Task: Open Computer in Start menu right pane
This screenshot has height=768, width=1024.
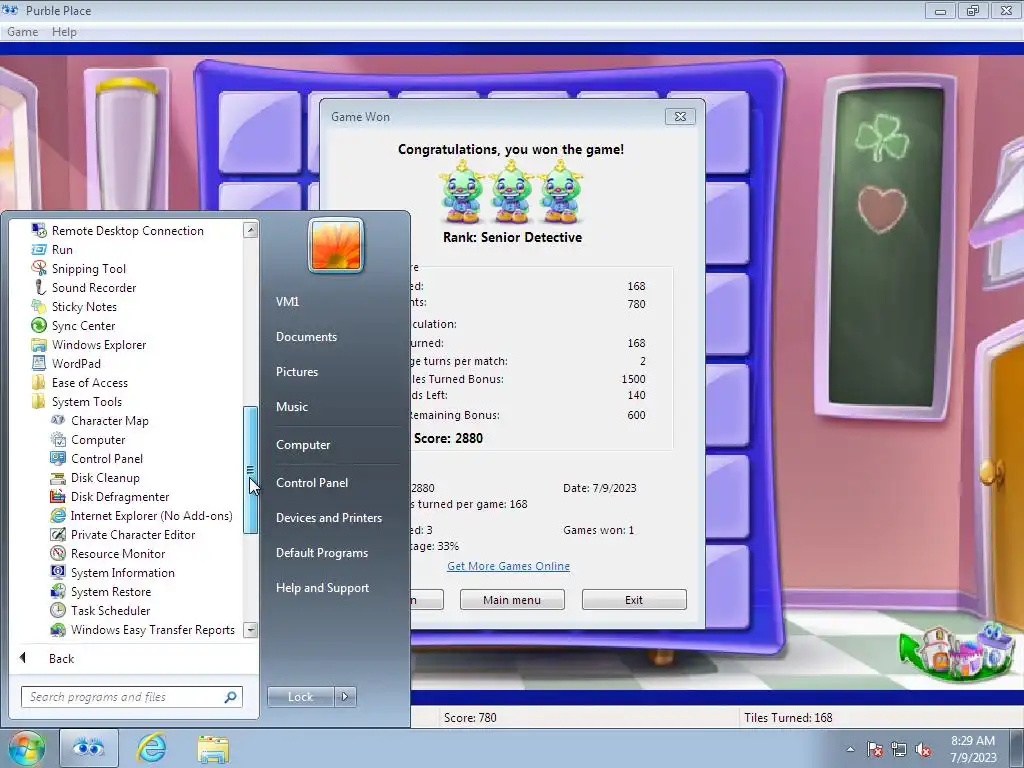Action: [x=303, y=445]
